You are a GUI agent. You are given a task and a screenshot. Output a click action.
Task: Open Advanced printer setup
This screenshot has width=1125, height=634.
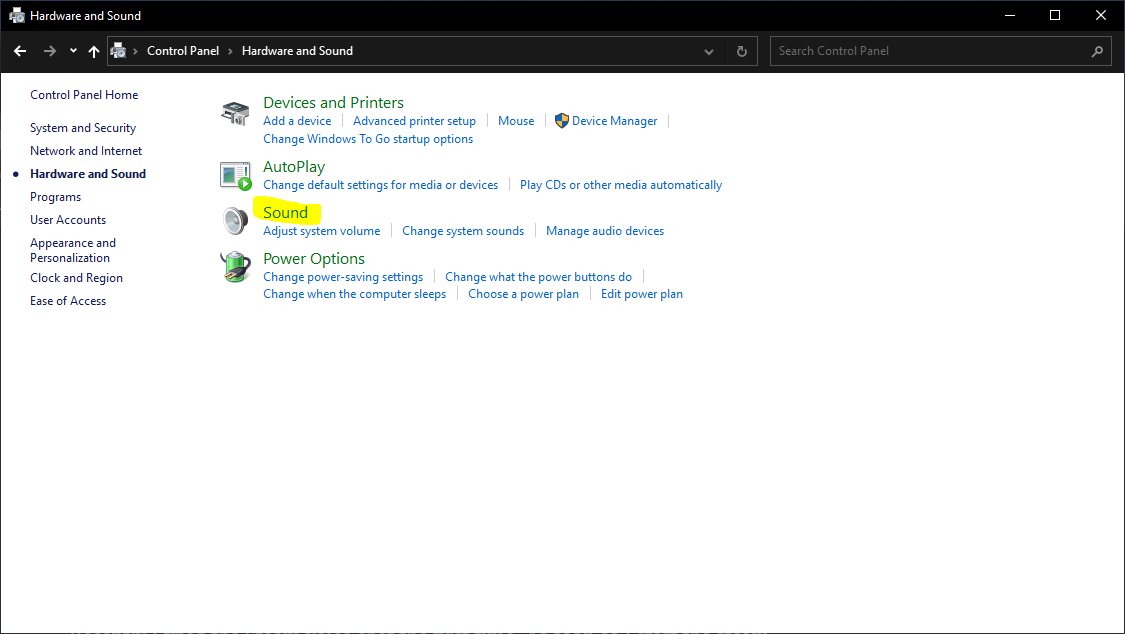[414, 120]
